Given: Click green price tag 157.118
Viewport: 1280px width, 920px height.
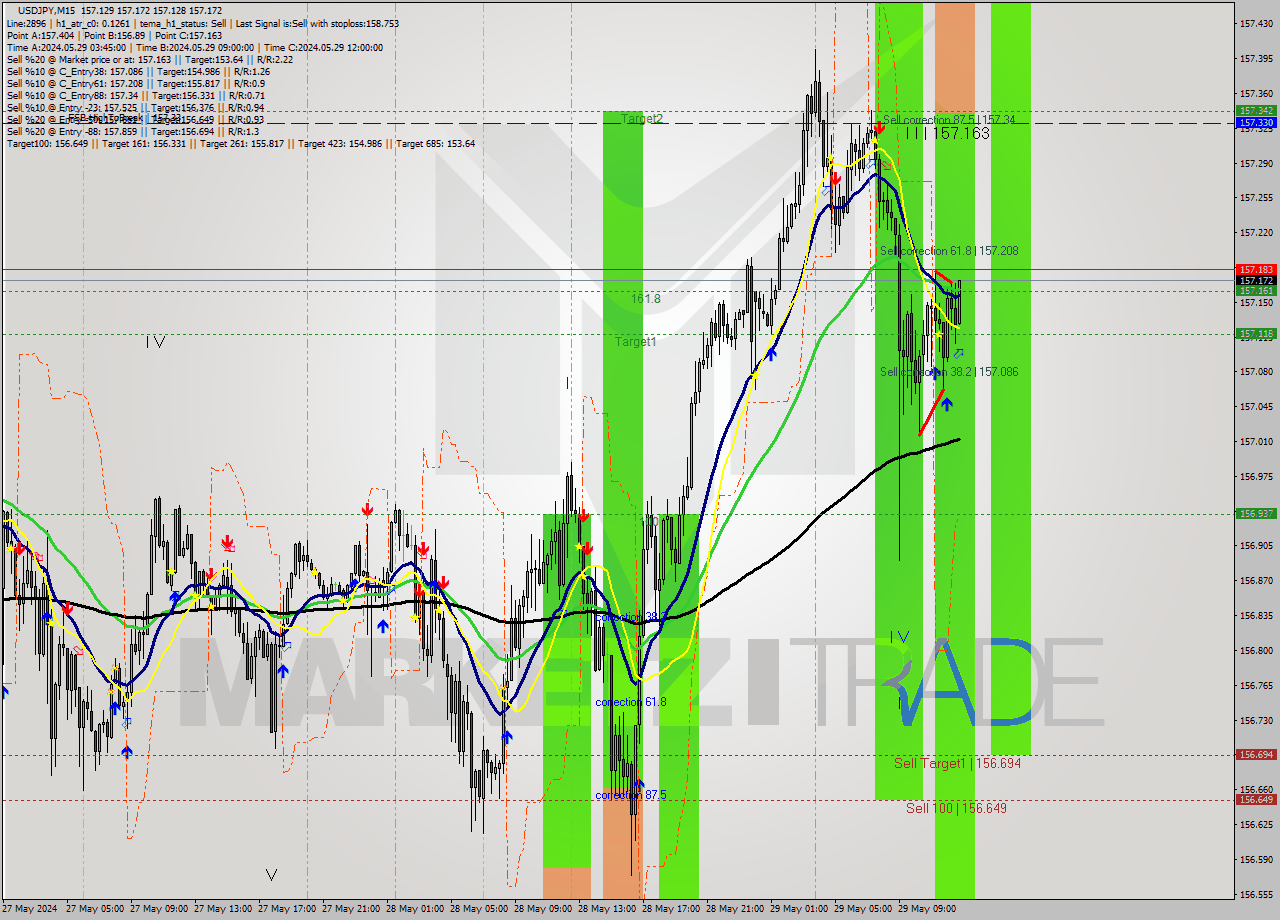Looking at the screenshot, I should point(1256,334).
